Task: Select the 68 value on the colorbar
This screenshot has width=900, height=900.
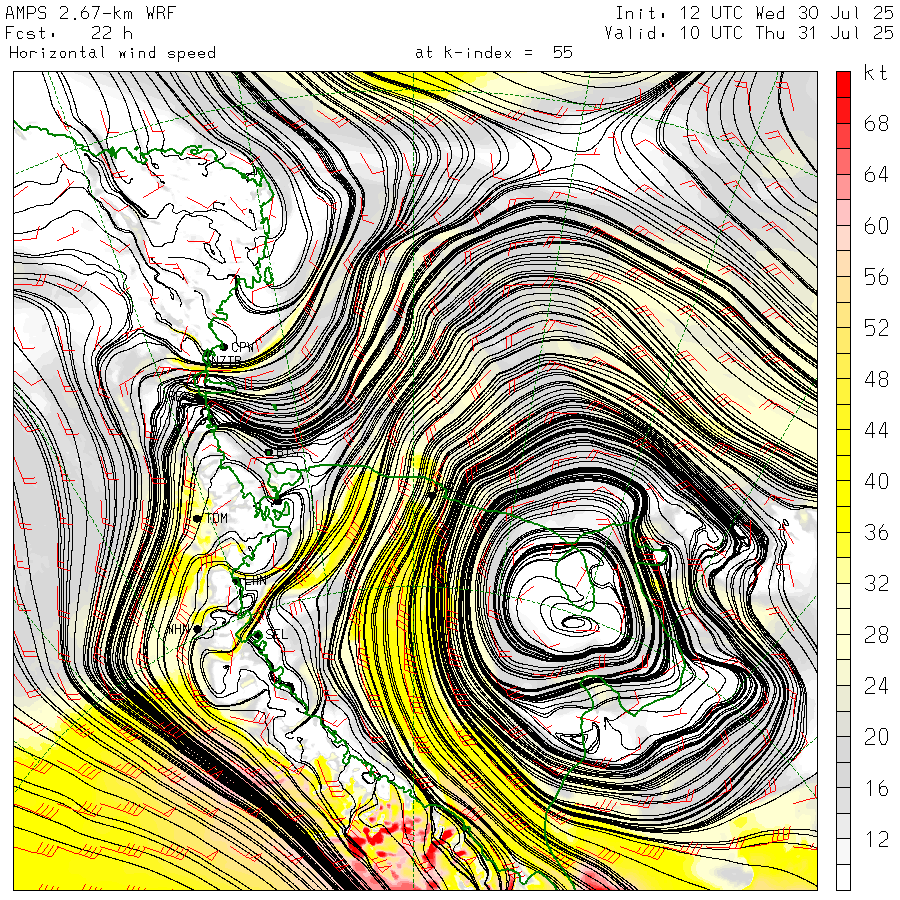Action: coord(876,123)
